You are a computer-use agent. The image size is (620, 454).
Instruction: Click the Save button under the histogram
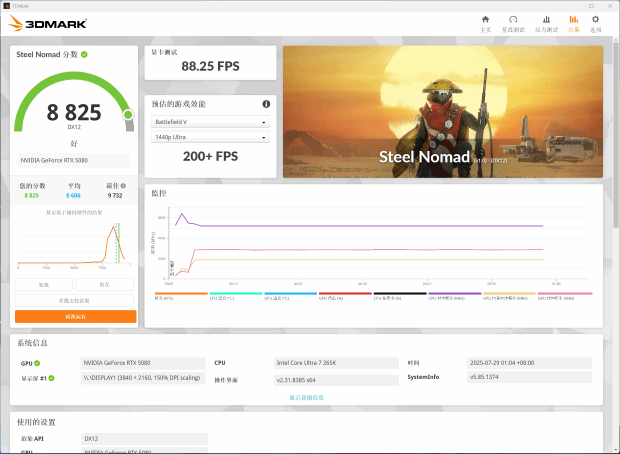tap(104, 284)
